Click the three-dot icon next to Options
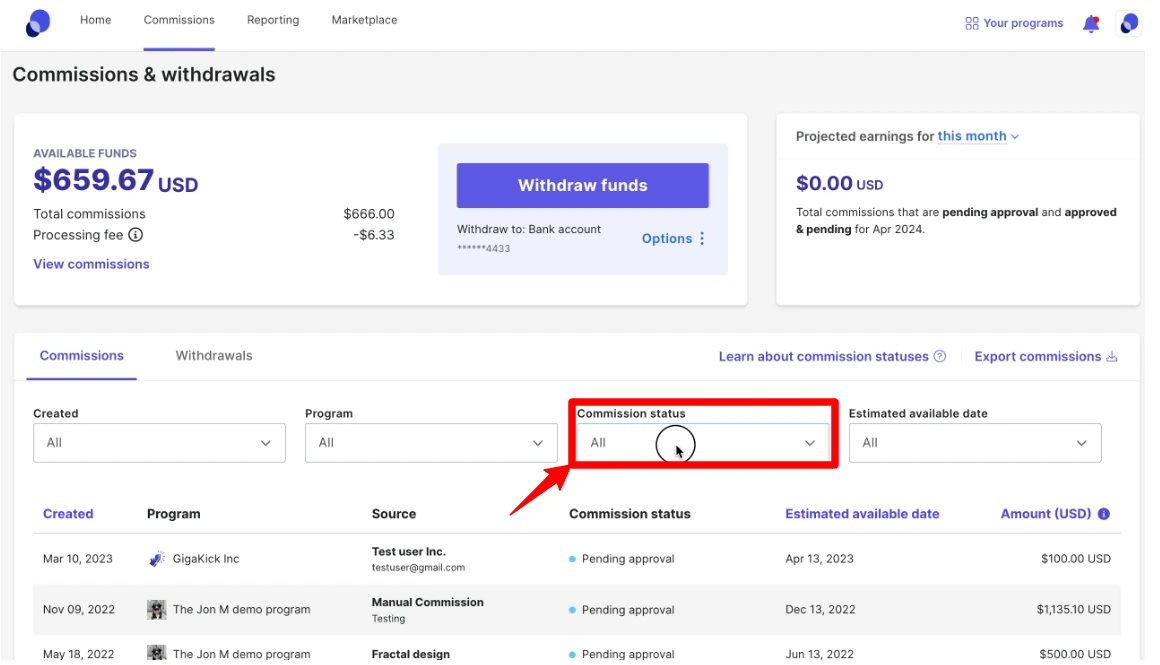Image resolution: width=1160 pixels, height=665 pixels. pos(702,239)
